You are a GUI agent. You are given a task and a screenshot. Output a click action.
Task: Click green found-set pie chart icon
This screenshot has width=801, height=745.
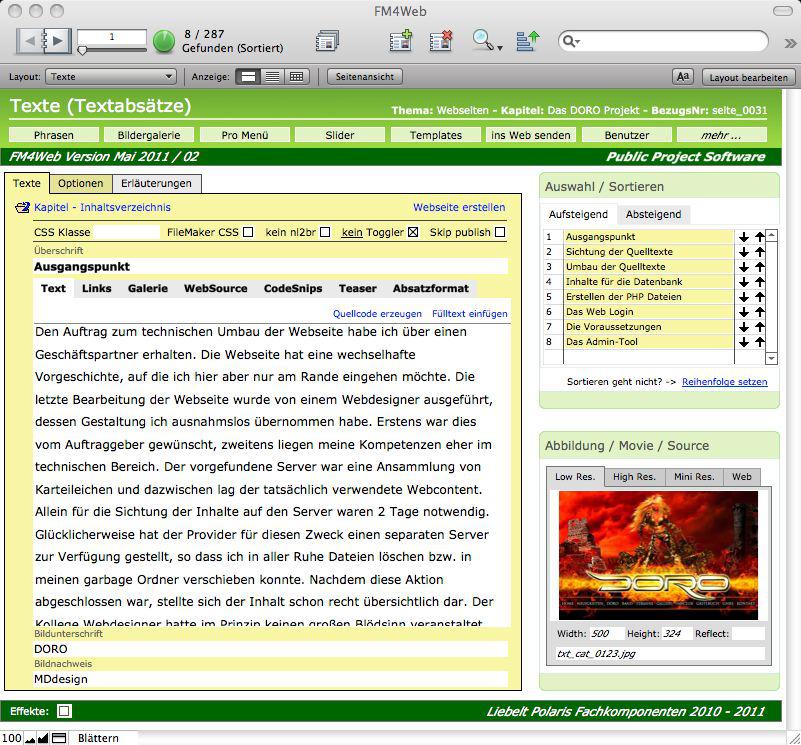tap(164, 41)
